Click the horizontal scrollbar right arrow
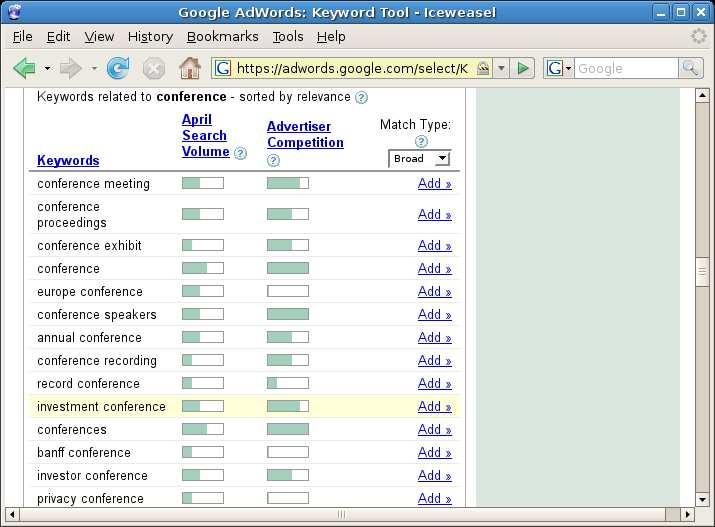This screenshot has width=715, height=527. (x=688, y=515)
